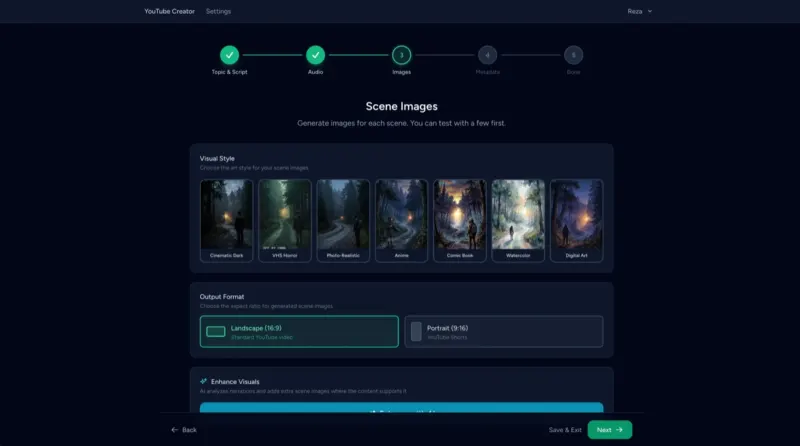Go Back to the previous step

click(x=184, y=430)
